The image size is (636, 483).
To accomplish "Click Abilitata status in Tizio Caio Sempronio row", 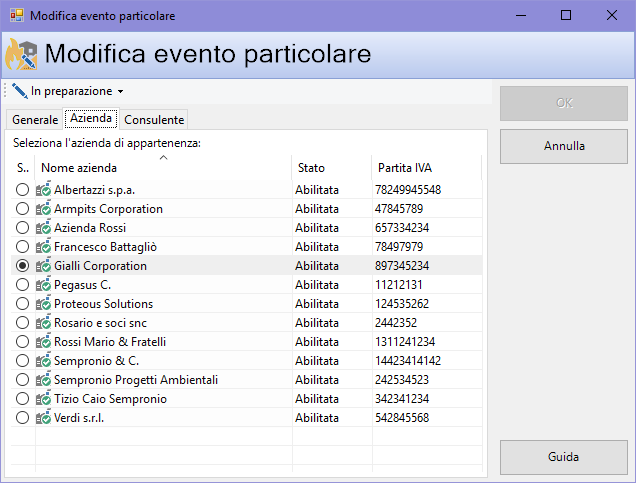I will [317, 399].
